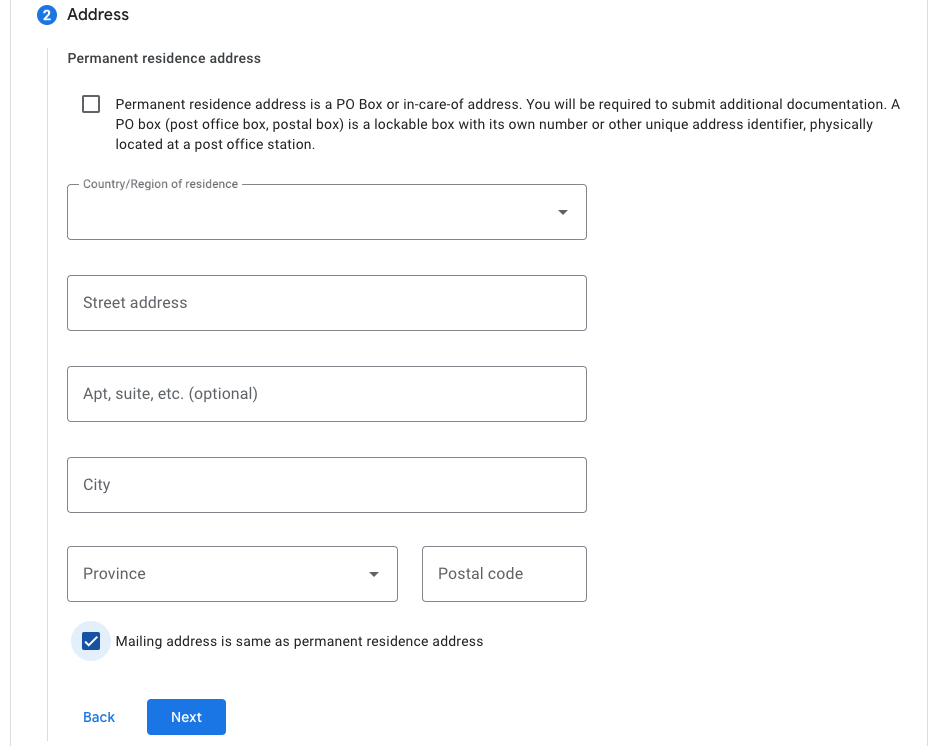Viewport: 944px width, 746px height.
Task: Click the blue step 2 circle icon
Action: [x=47, y=15]
